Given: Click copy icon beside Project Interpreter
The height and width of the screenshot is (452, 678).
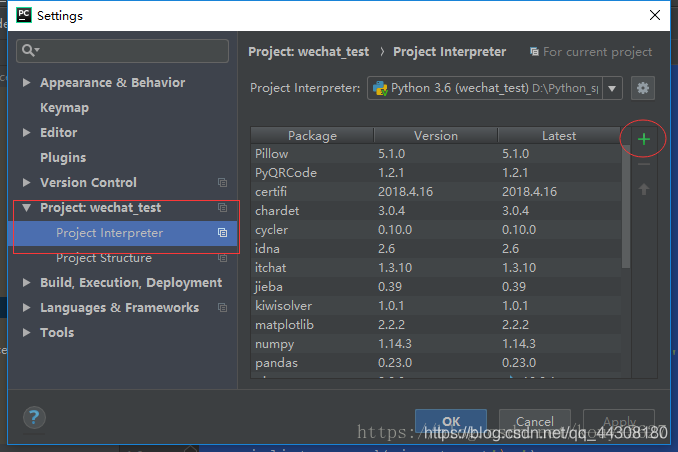Looking at the screenshot, I should (x=222, y=233).
